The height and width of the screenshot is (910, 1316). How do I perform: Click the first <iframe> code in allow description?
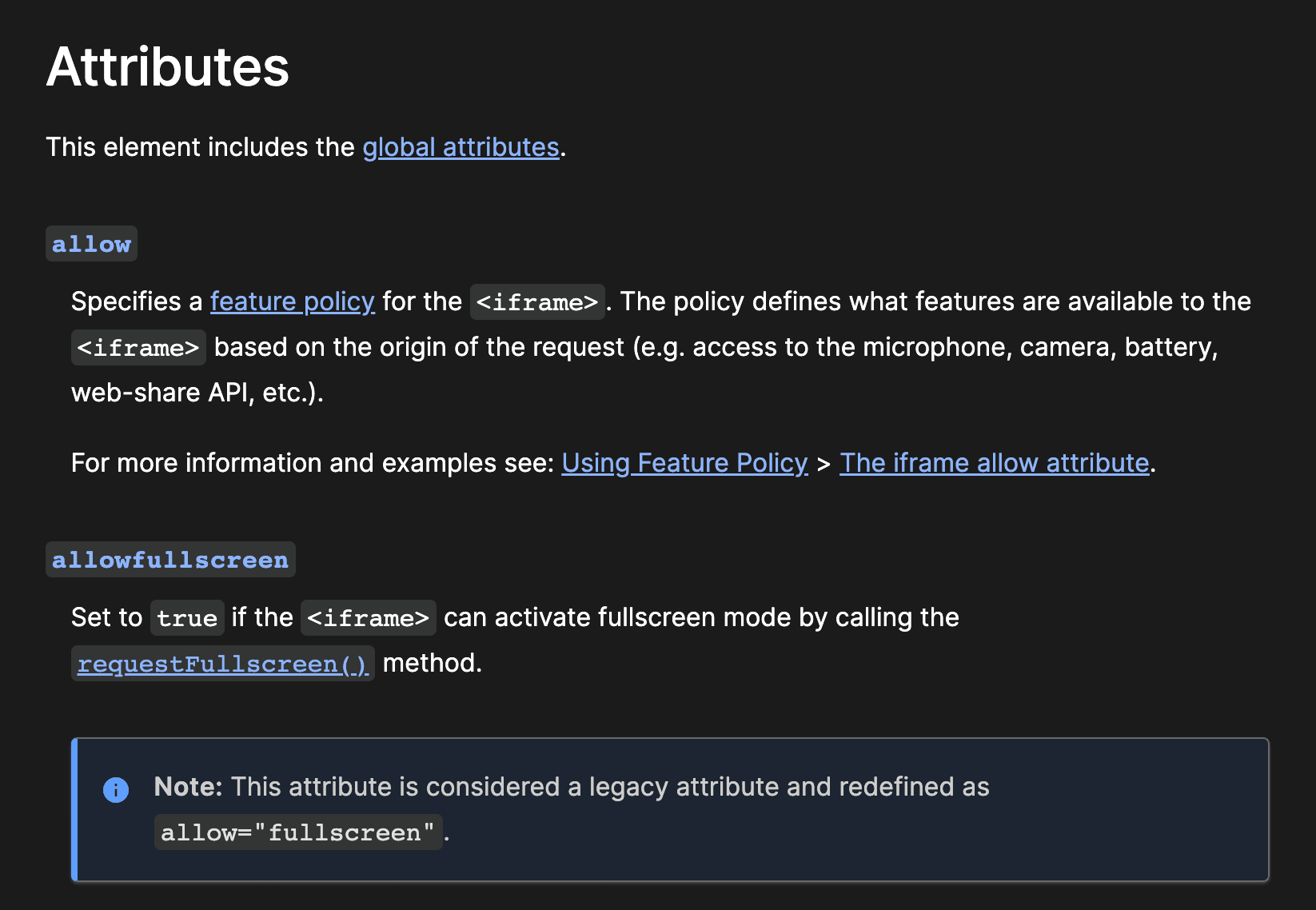point(537,302)
